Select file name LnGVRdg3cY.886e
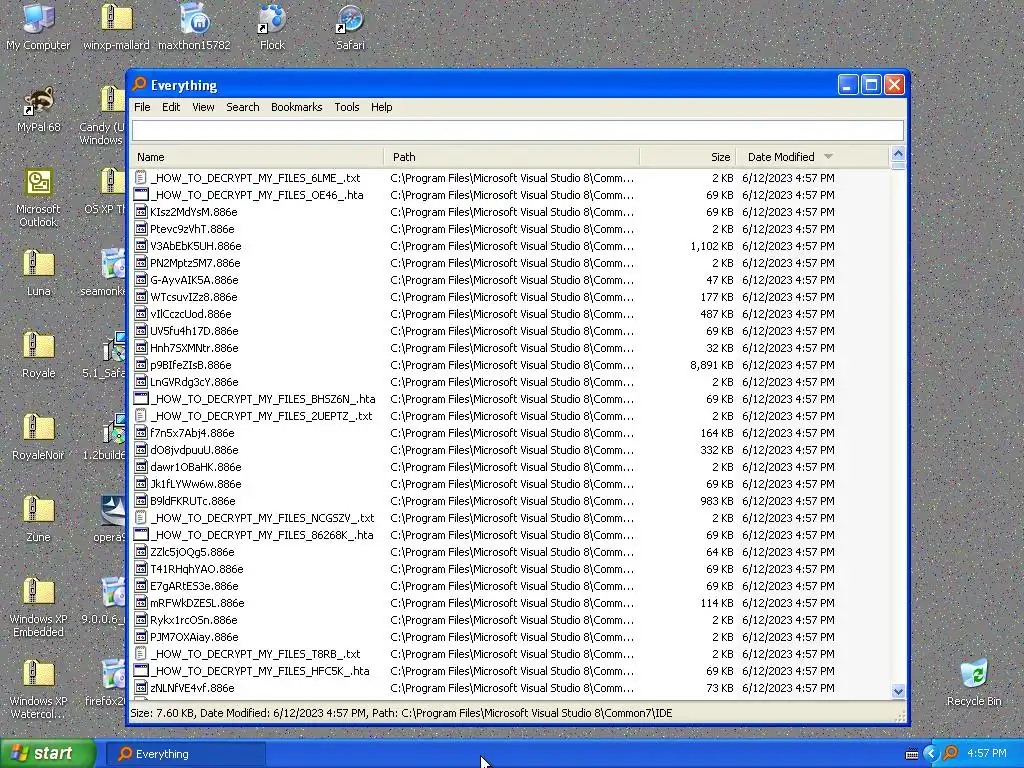The height and width of the screenshot is (768, 1024). (194, 382)
